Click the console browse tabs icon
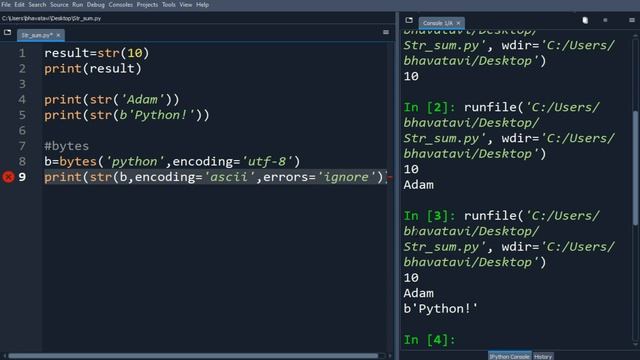640x360 pixels. point(409,20)
